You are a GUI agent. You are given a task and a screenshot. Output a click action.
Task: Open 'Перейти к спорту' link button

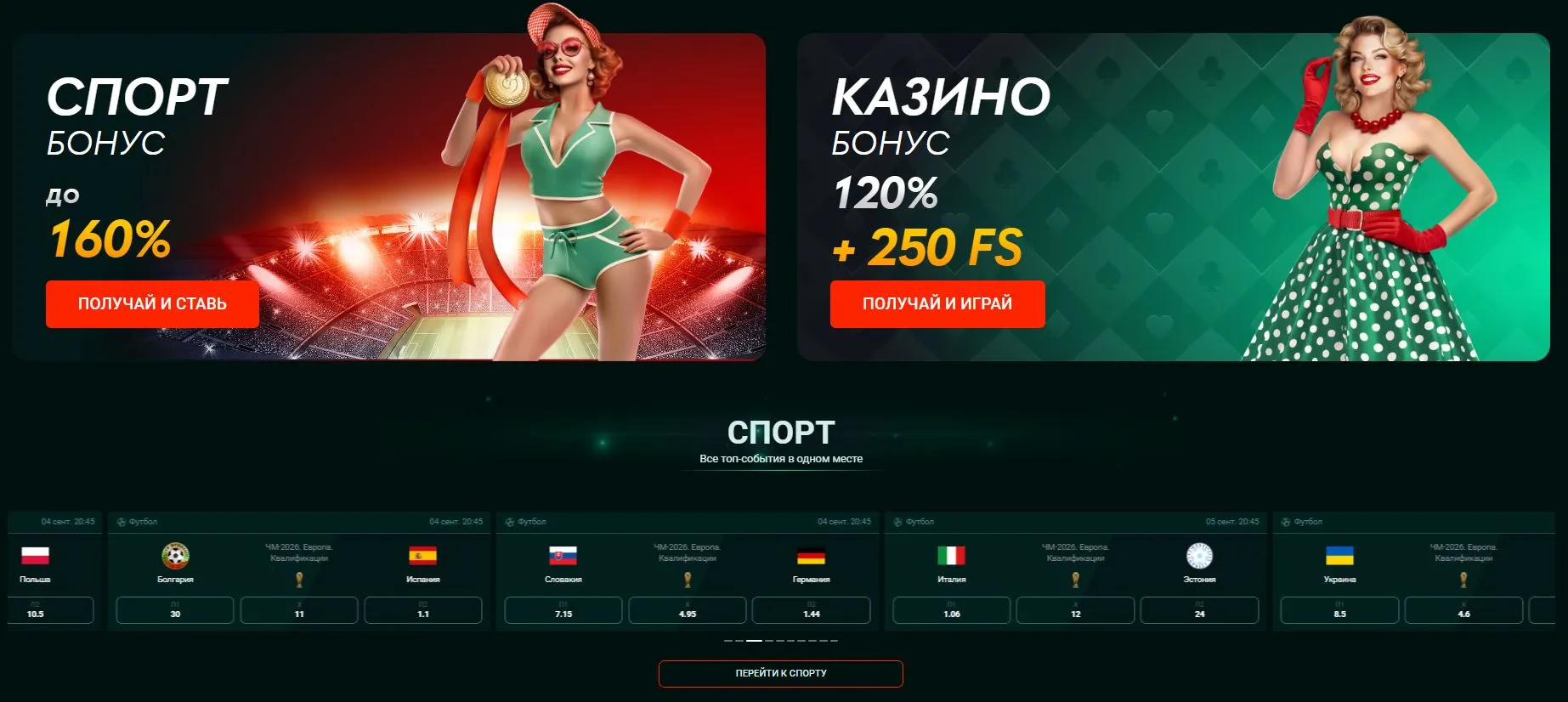coord(780,673)
